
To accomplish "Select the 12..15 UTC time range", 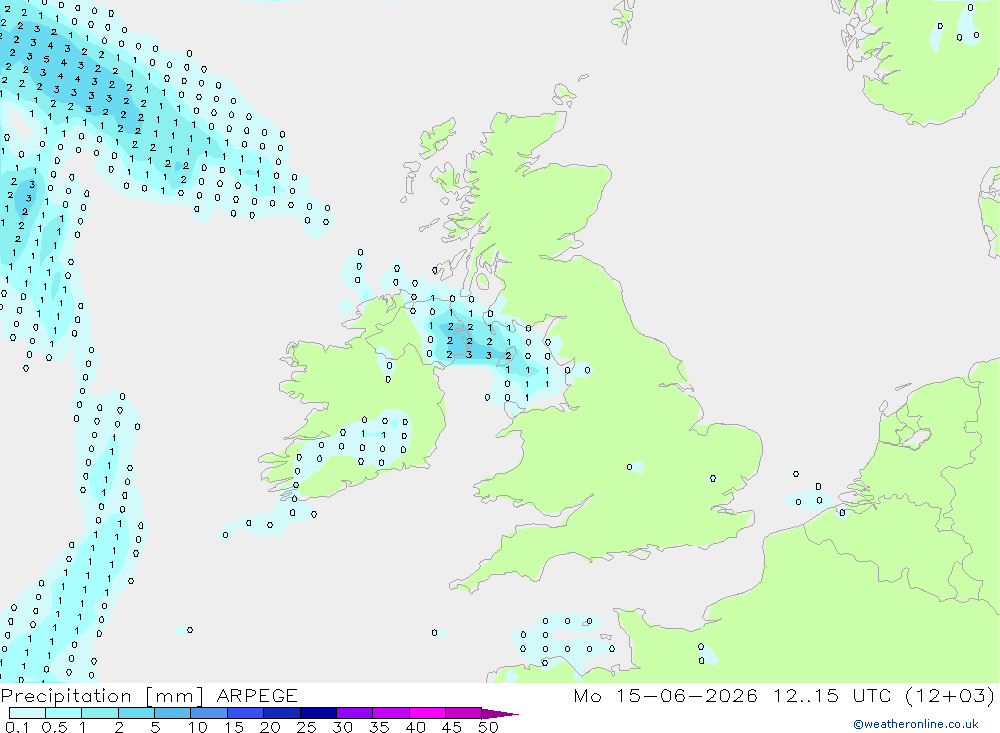I will (x=833, y=695).
